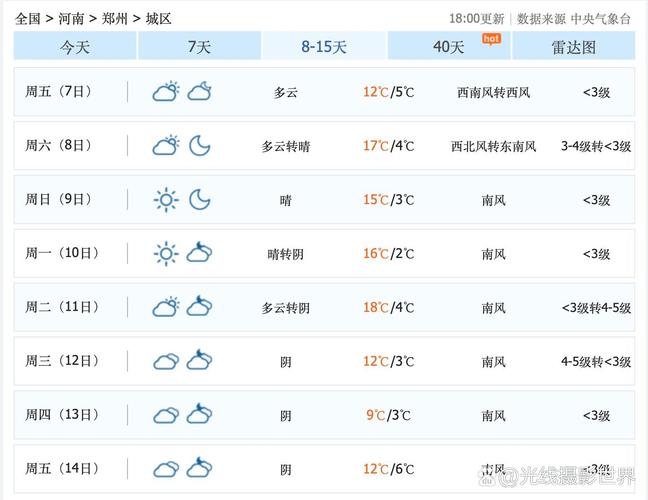Click the 3-4级转<3级 wind level
This screenshot has height=500, width=648.
[596, 146]
